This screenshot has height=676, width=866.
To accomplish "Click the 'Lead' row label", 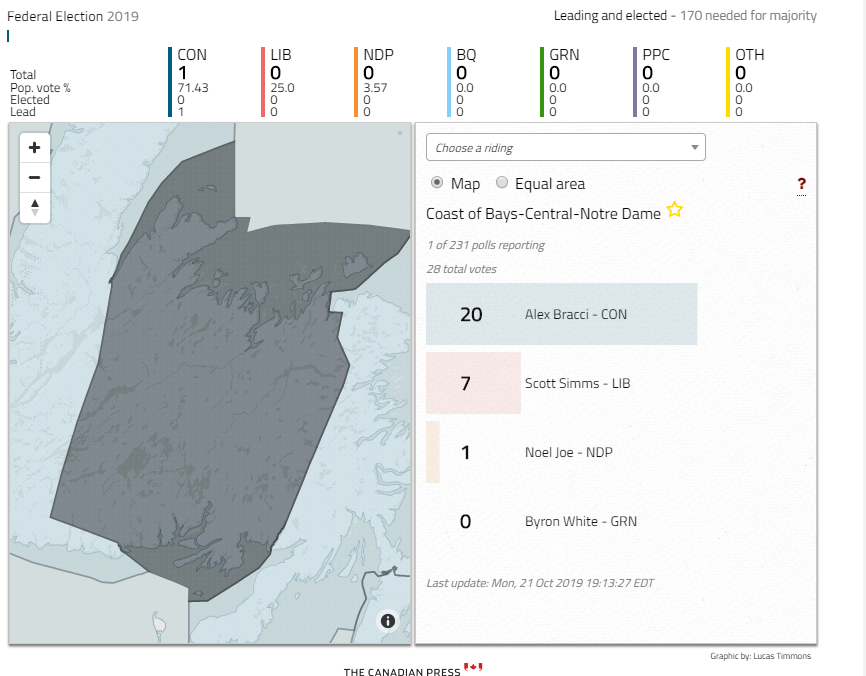I will [23, 112].
